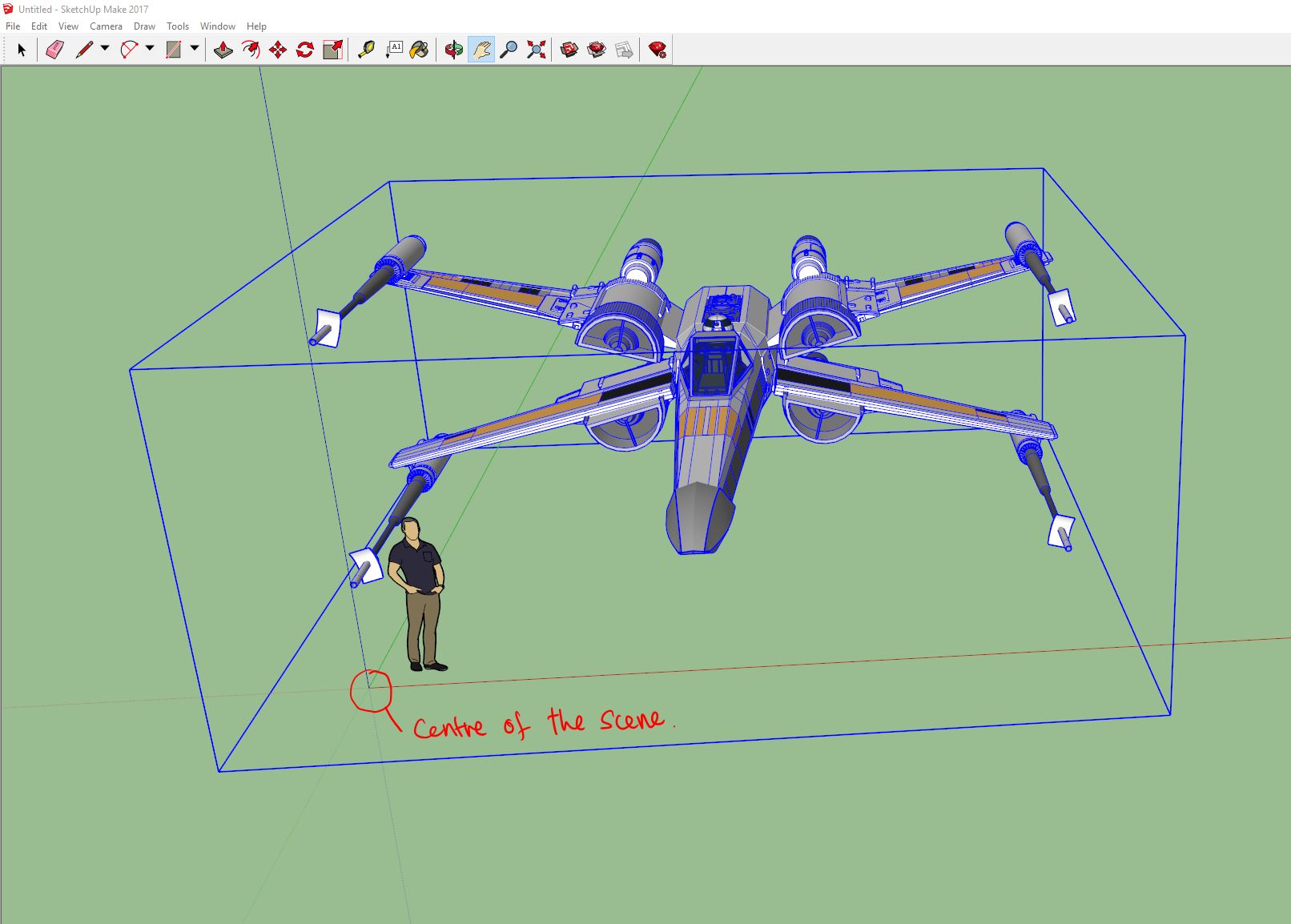This screenshot has width=1291, height=924.
Task: Select the Arc drawing tool
Action: [x=129, y=50]
